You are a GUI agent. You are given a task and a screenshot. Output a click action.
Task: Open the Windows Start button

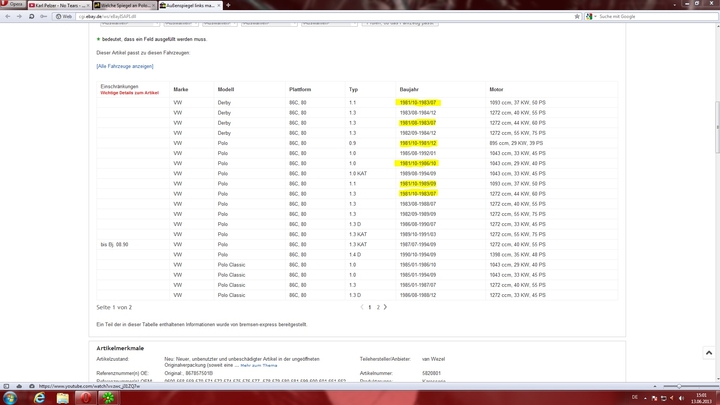[10, 398]
